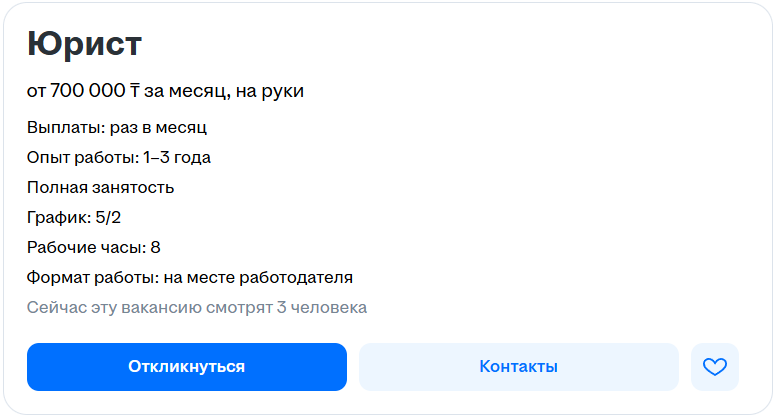Select the Юрист vacancy title
This screenshot has width=773, height=417.
(84, 44)
